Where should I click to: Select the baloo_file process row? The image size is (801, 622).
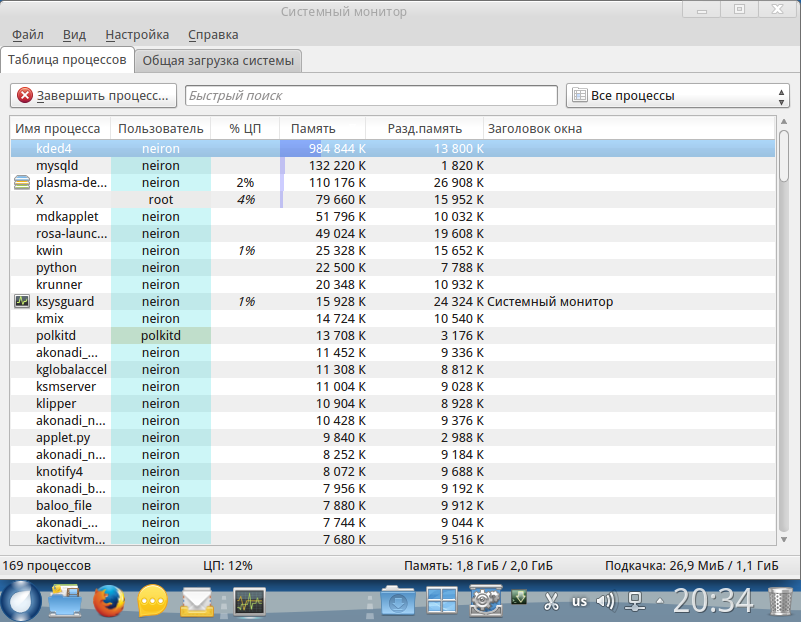tap(392, 506)
